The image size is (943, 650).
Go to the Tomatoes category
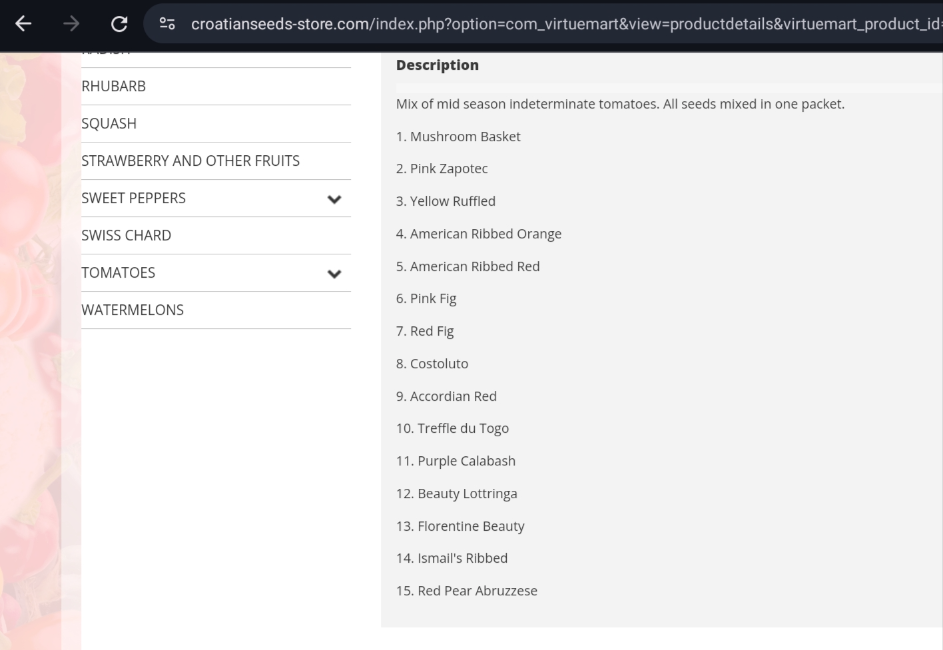[x=118, y=272]
